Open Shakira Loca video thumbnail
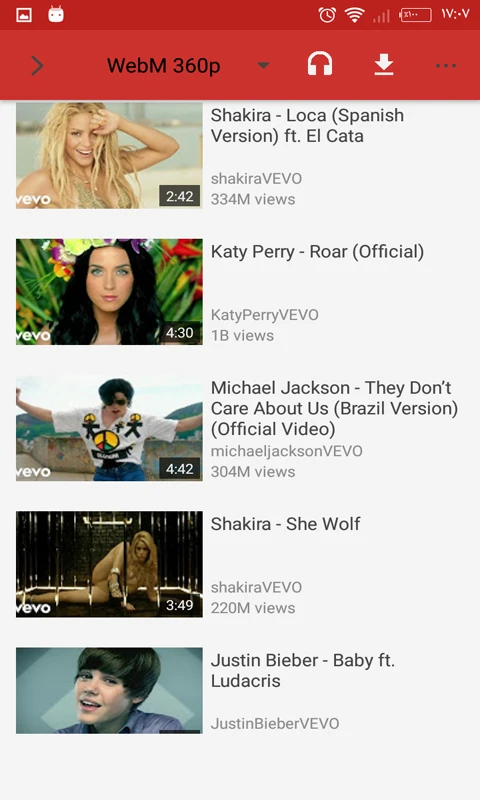This screenshot has width=480, height=800. click(109, 155)
